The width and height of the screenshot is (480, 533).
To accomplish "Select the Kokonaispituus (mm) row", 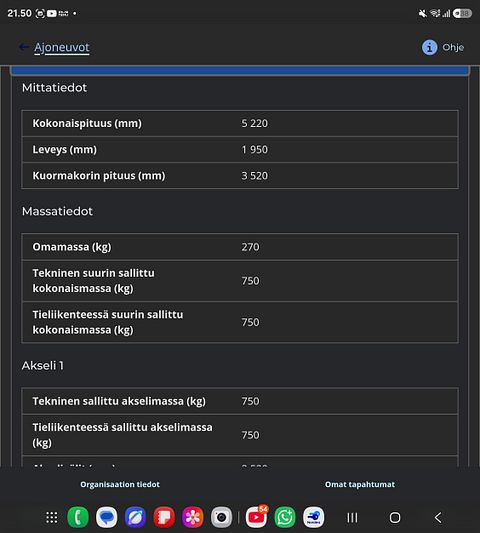I will click(x=240, y=123).
